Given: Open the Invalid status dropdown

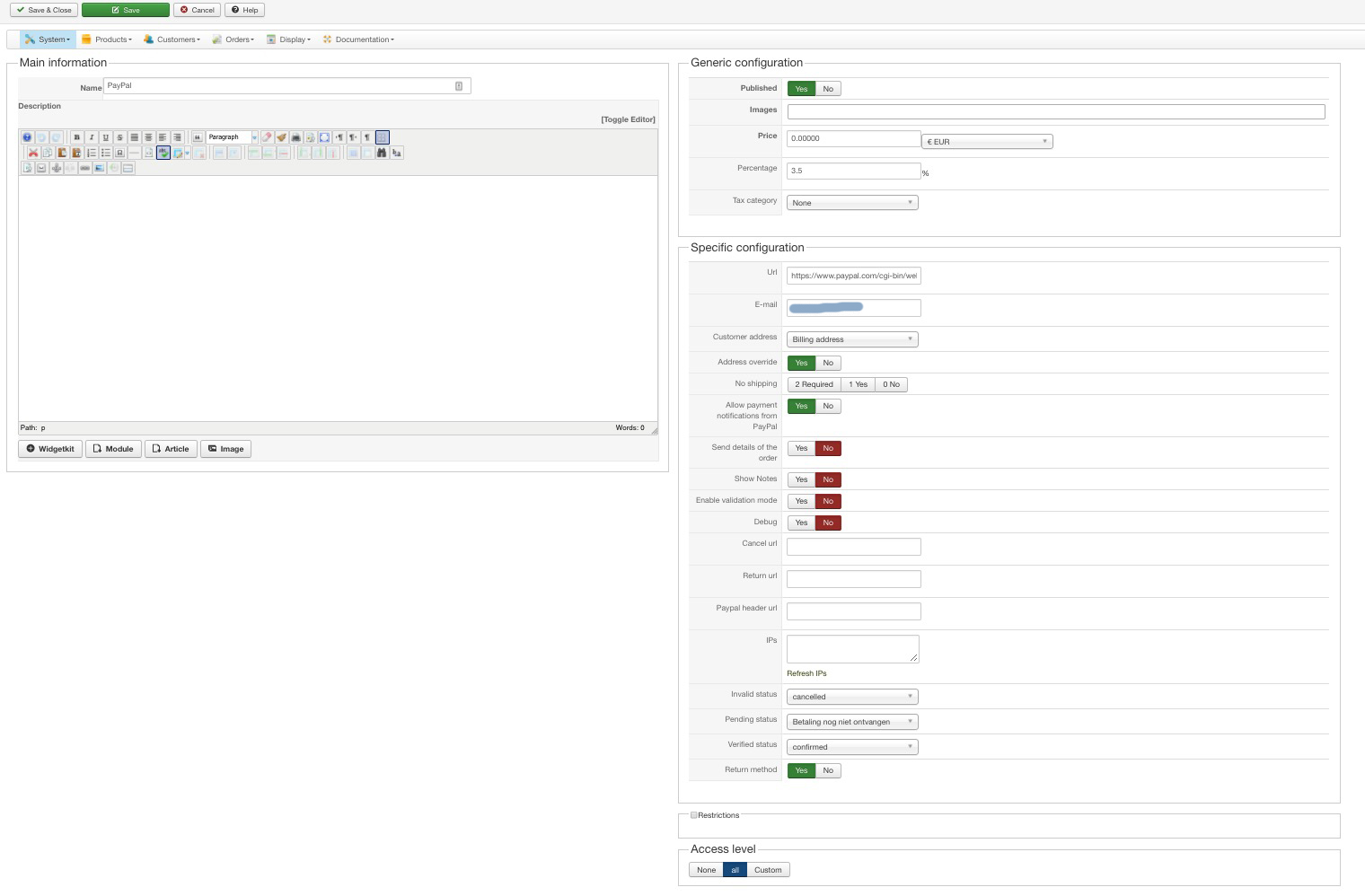Looking at the screenshot, I should coord(852,697).
